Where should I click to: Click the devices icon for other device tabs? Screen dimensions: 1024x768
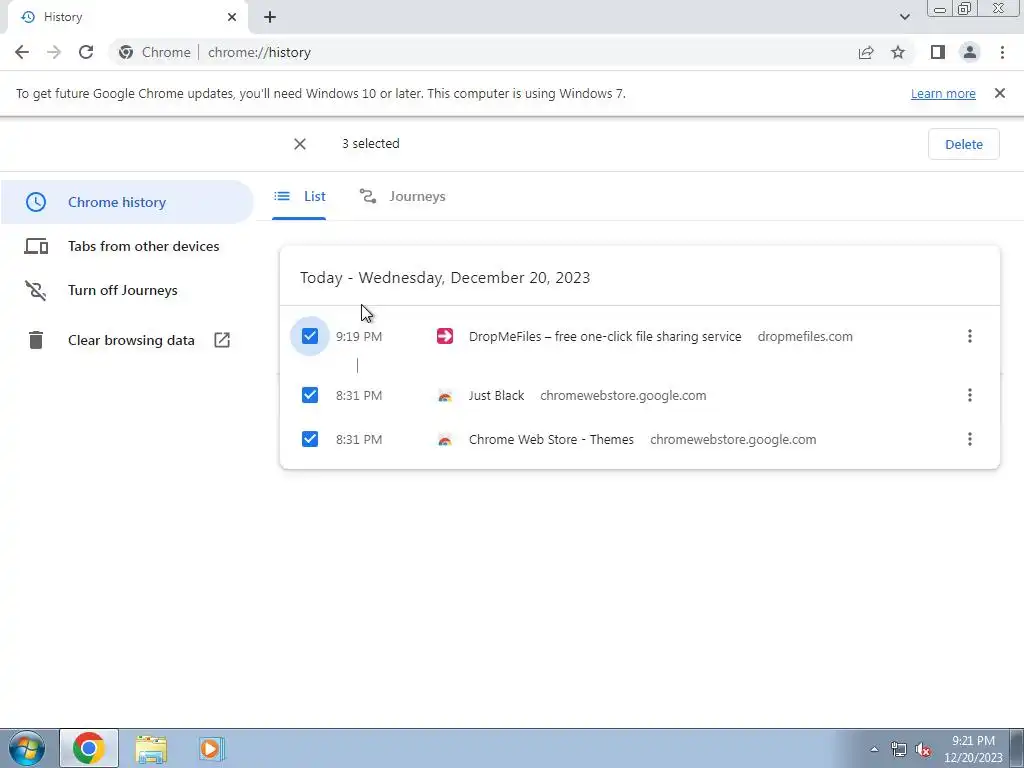pyautogui.click(x=36, y=246)
